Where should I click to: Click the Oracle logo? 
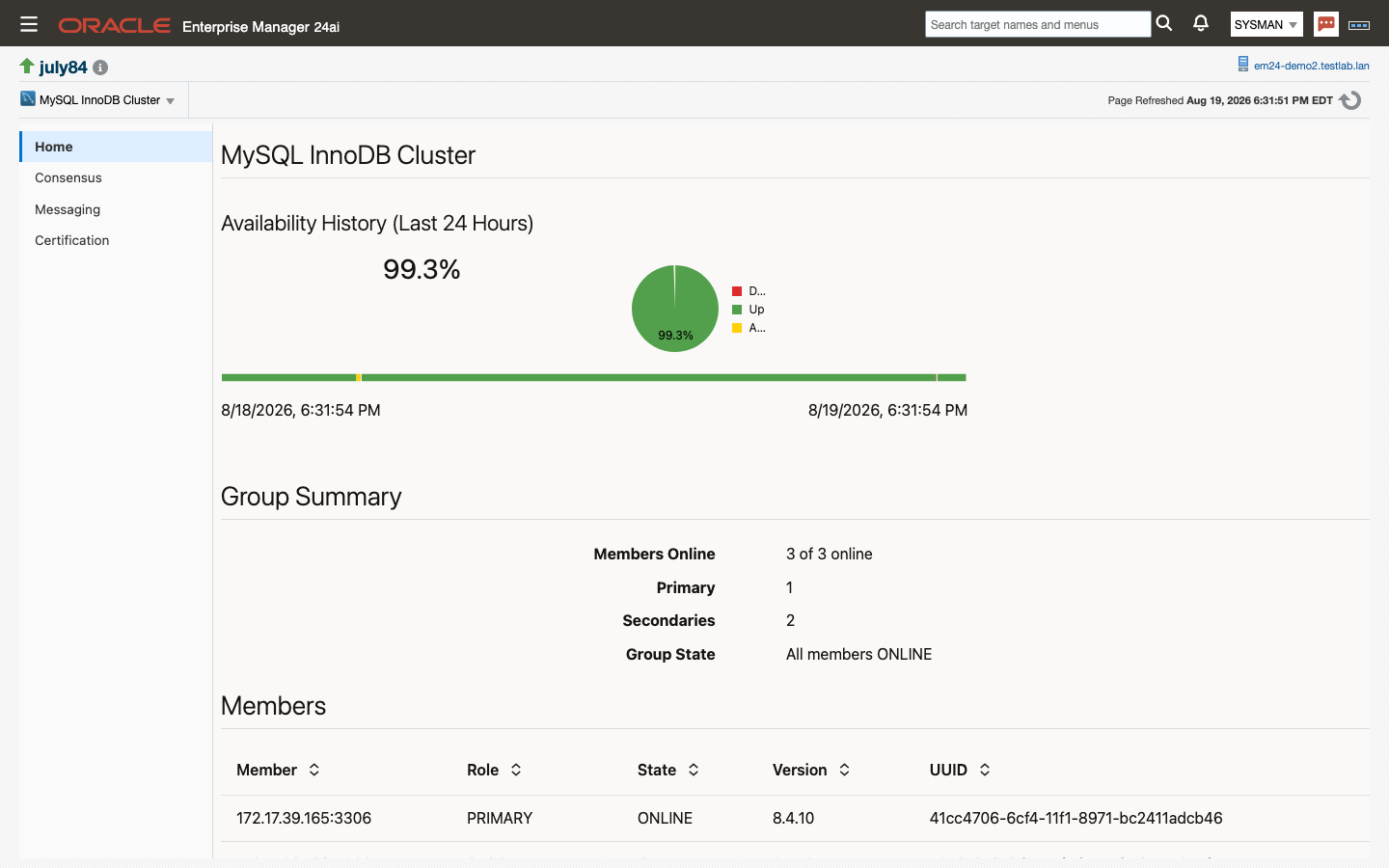115,26
